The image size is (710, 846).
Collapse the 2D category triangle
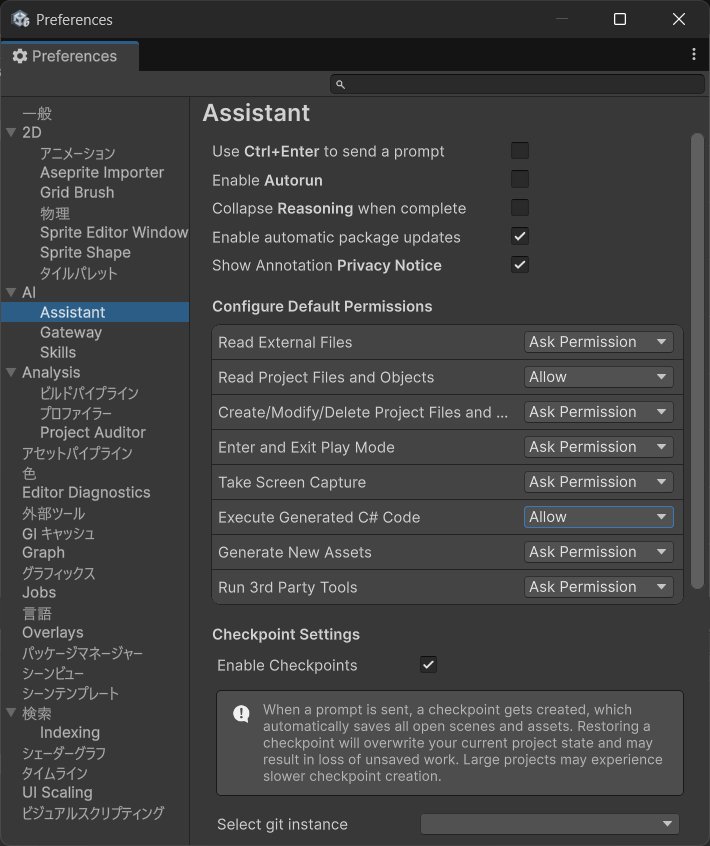(11, 132)
